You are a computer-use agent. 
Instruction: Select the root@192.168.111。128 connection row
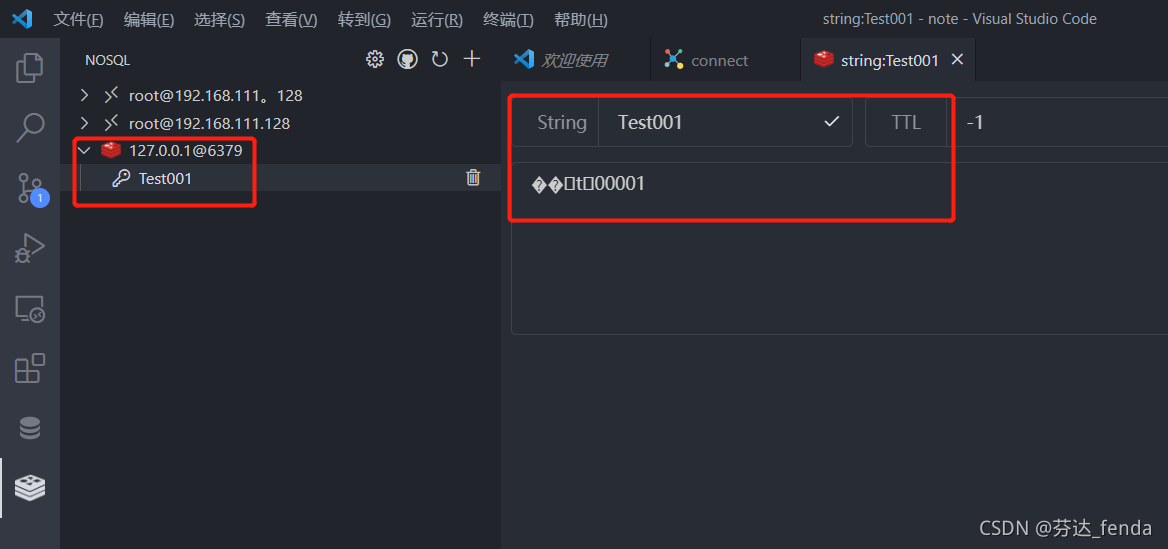click(x=280, y=95)
